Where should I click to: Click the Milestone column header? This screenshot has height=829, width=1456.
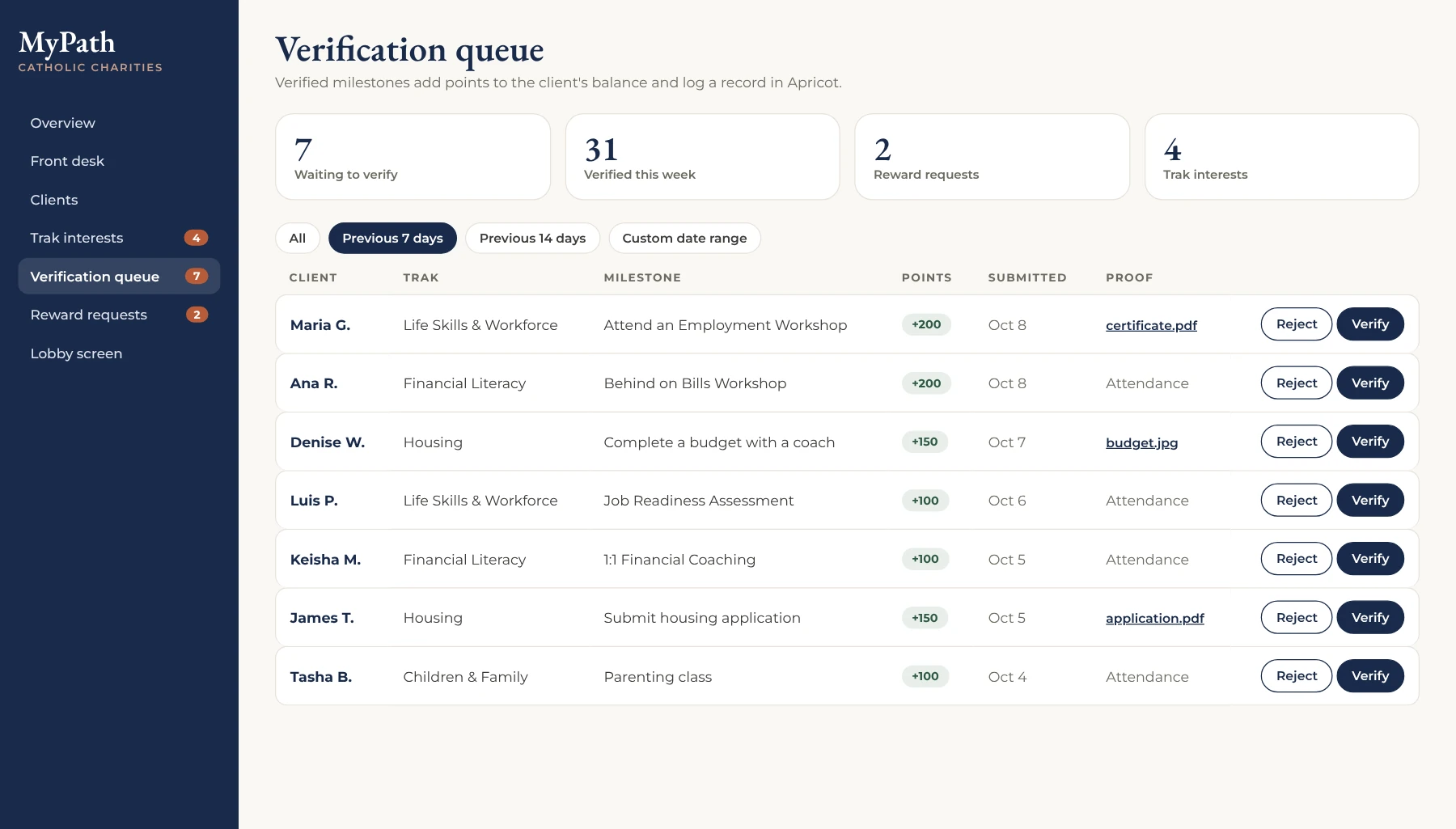[642, 277]
